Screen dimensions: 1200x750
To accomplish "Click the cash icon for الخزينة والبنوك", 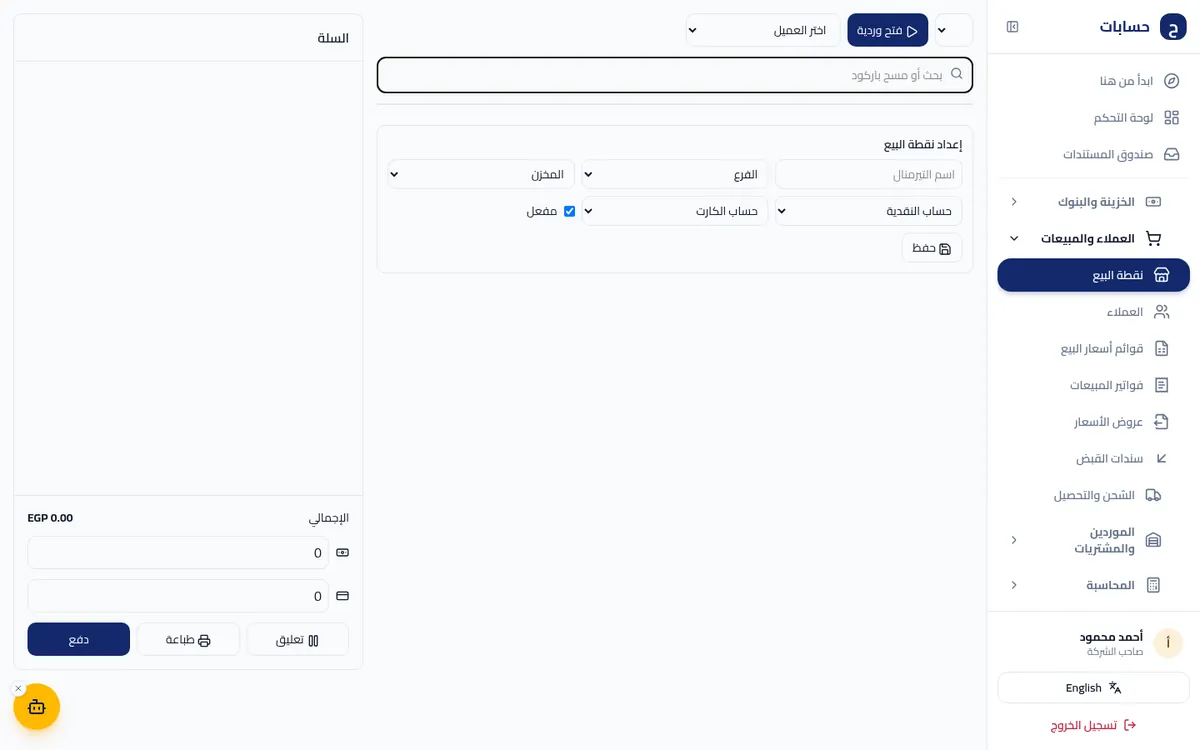I will click(1153, 202).
